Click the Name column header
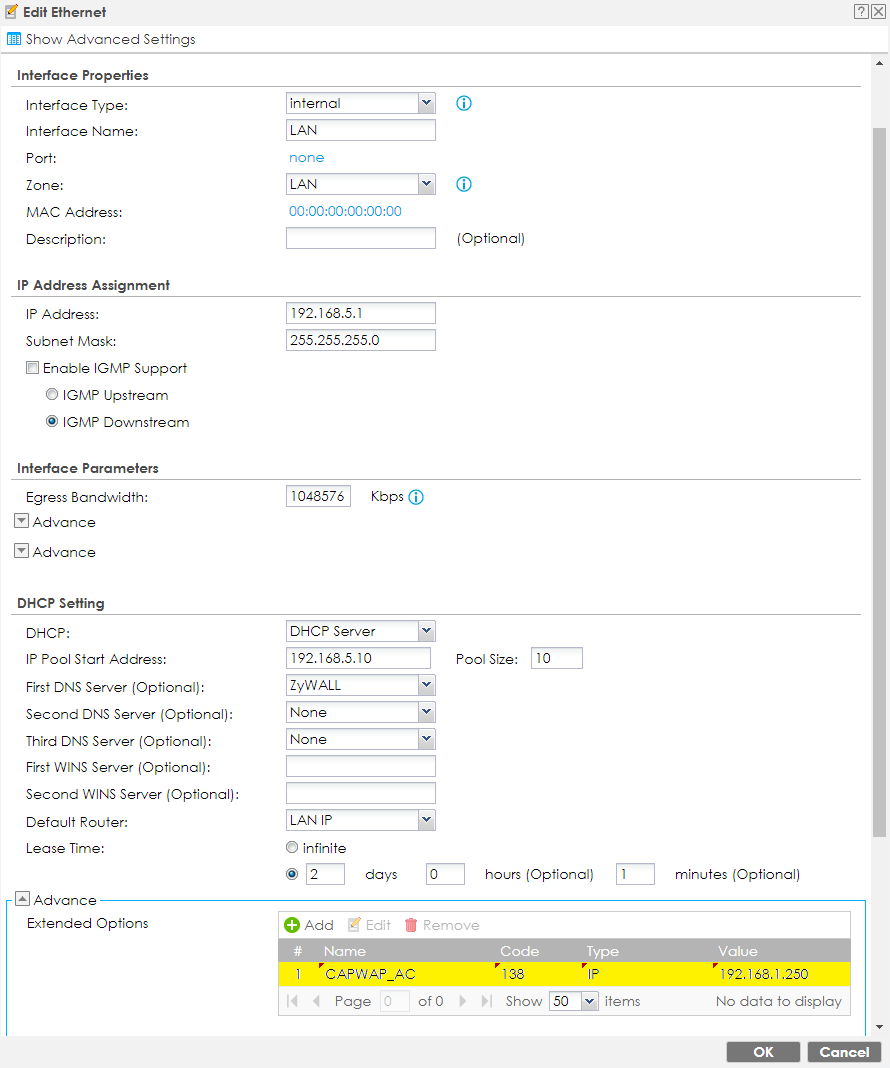This screenshot has height=1068, width=890. click(x=345, y=951)
